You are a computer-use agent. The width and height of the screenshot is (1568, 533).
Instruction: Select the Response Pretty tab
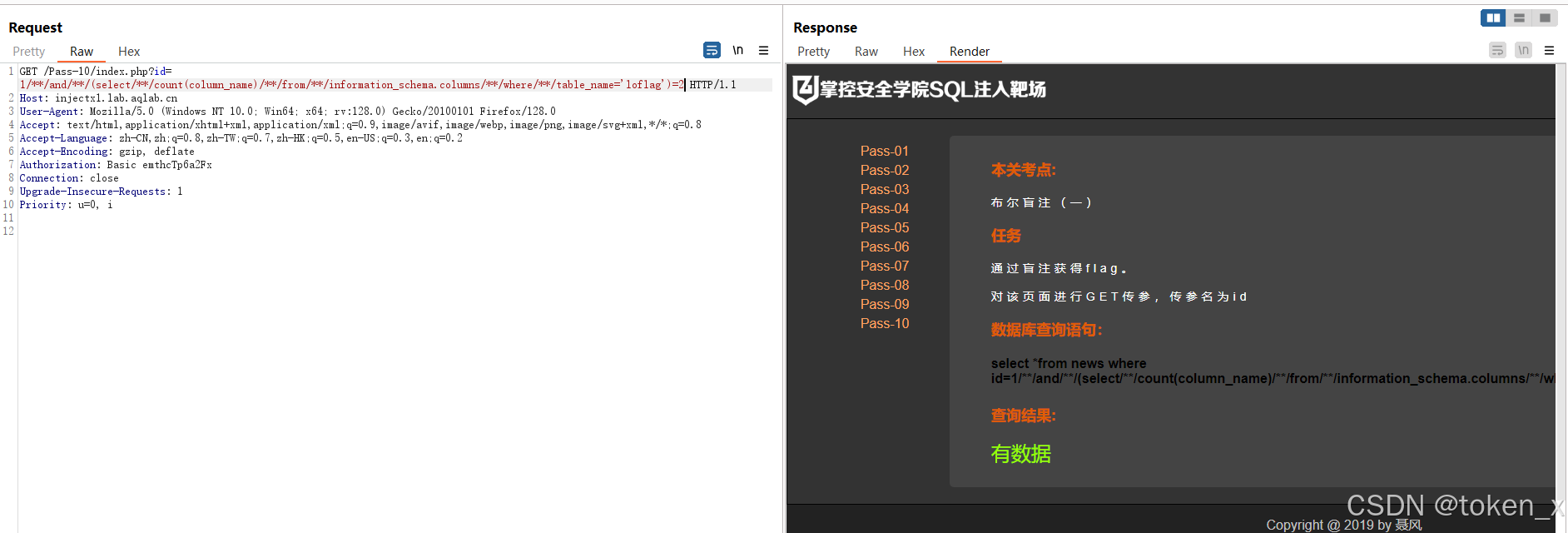813,52
